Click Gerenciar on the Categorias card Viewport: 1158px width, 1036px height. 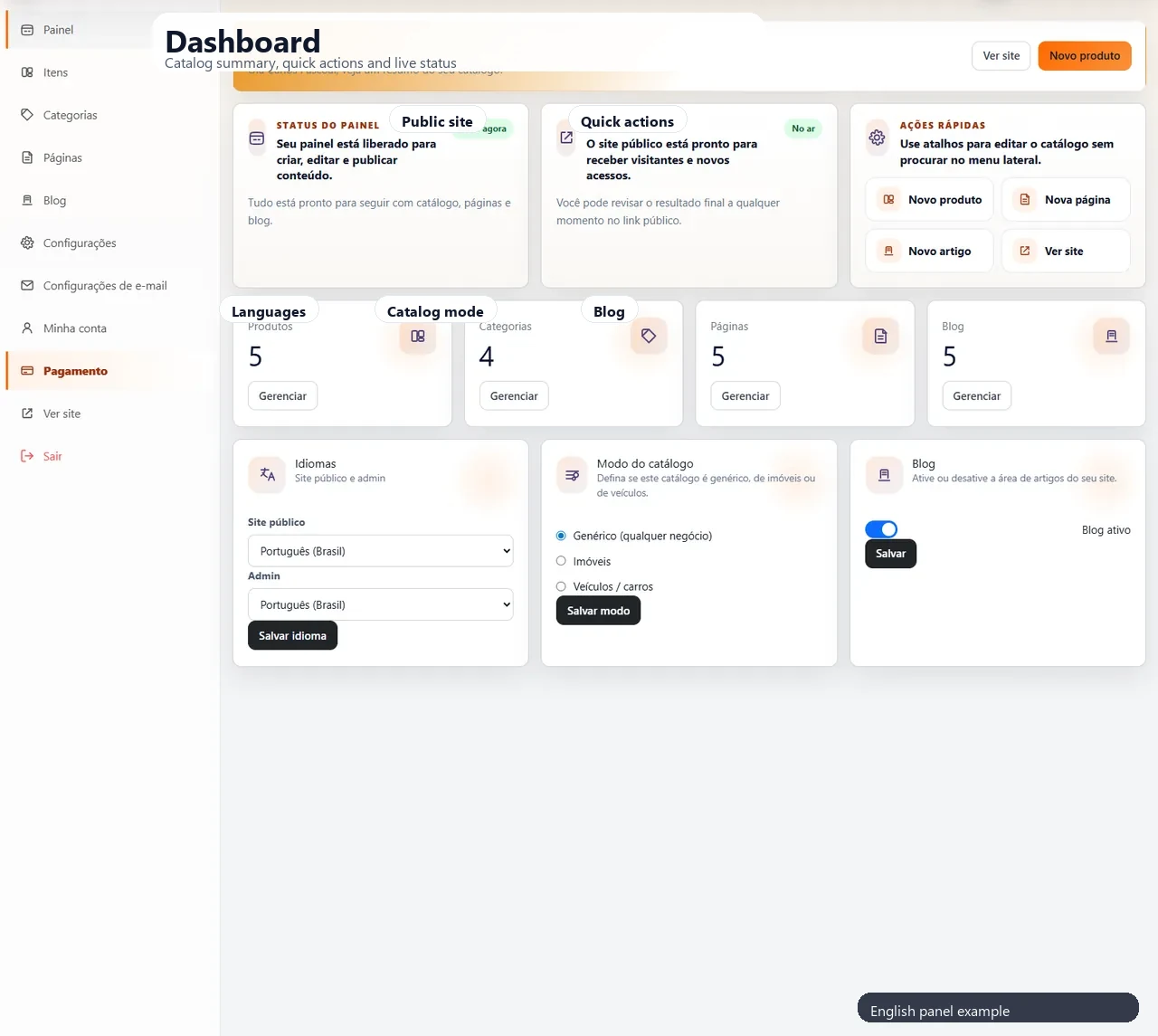coord(514,395)
